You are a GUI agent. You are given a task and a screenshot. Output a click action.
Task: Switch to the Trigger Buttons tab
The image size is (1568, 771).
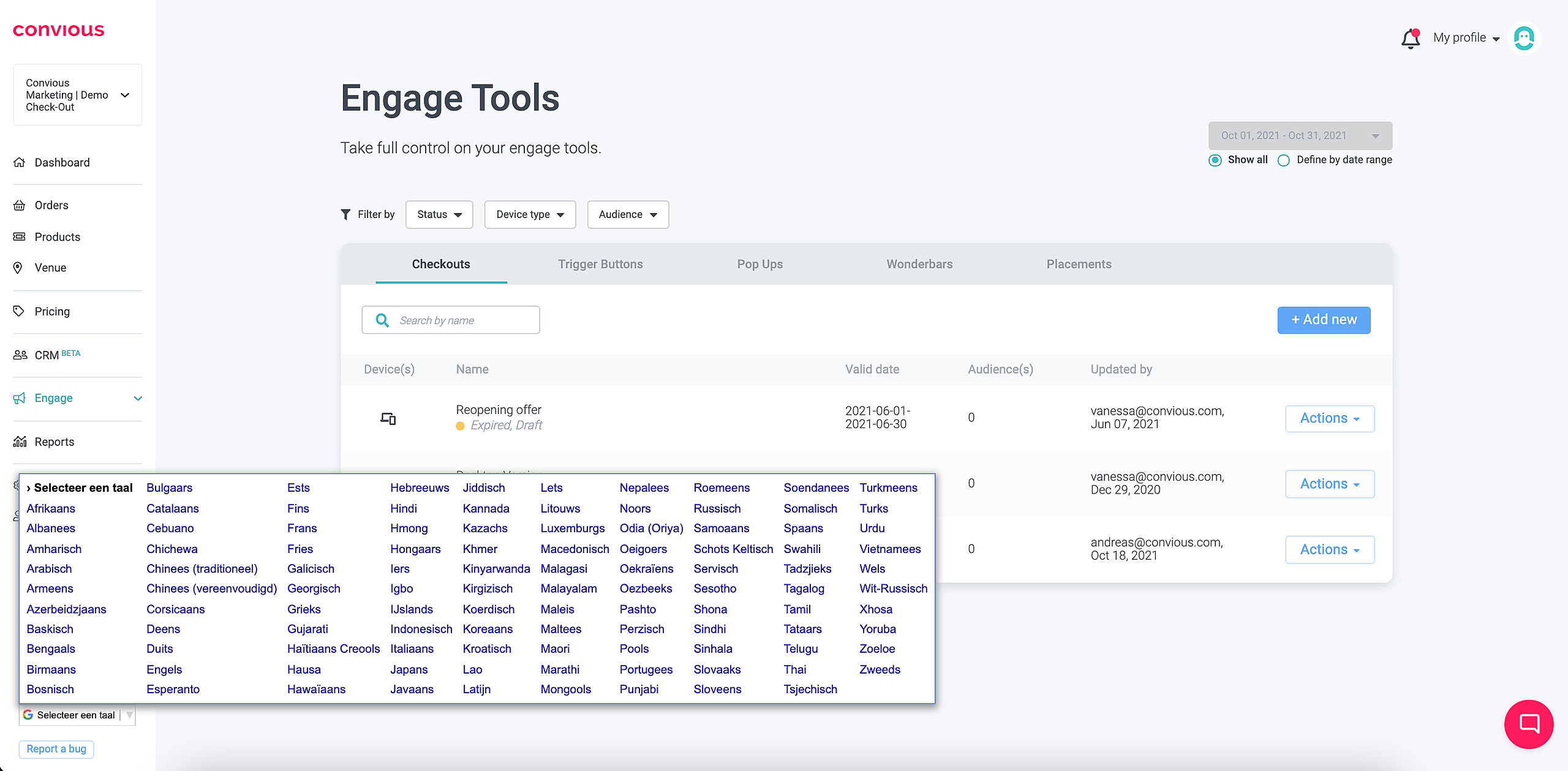600,264
